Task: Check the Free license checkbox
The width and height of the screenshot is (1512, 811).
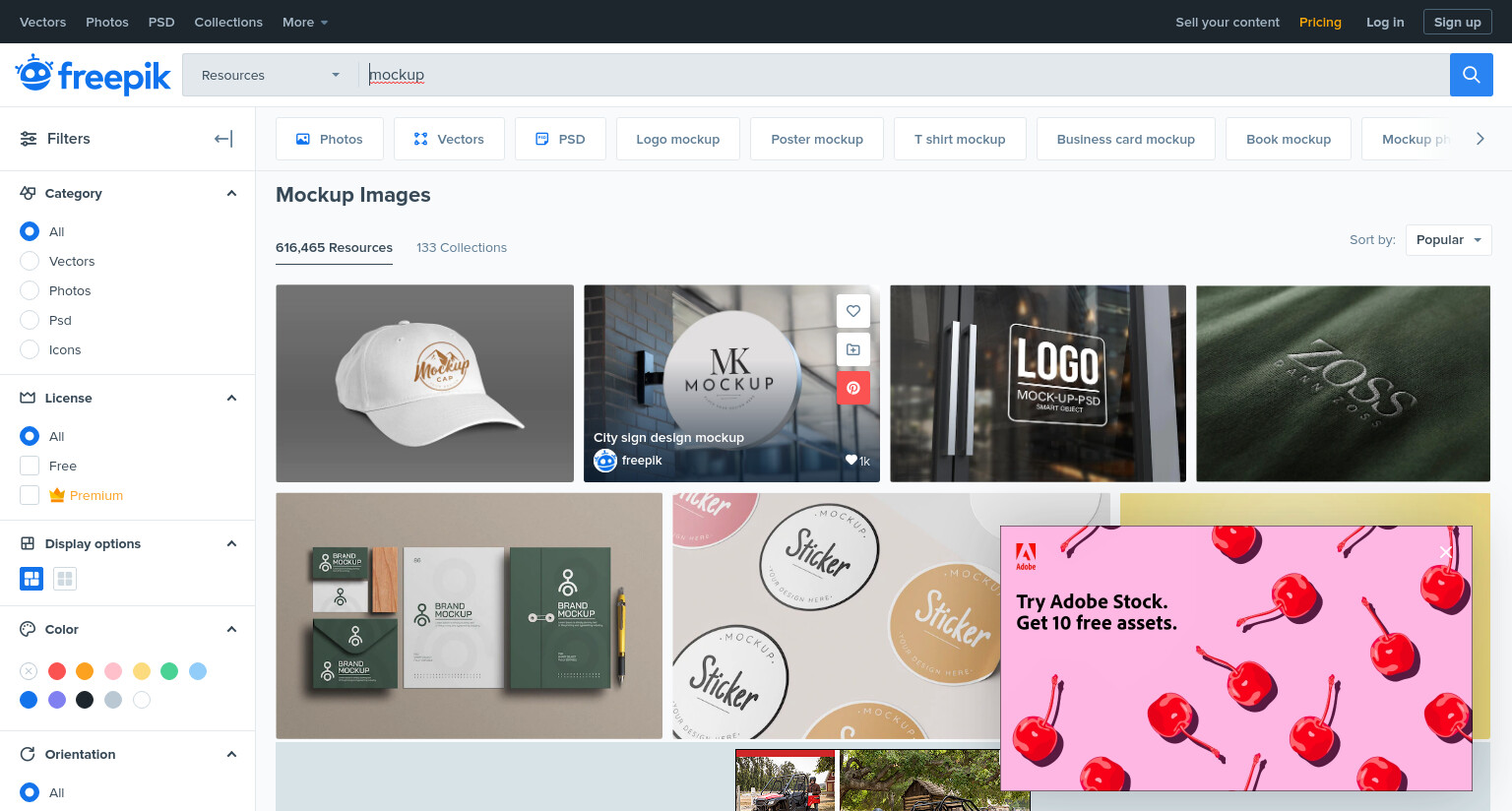Action: click(x=30, y=466)
